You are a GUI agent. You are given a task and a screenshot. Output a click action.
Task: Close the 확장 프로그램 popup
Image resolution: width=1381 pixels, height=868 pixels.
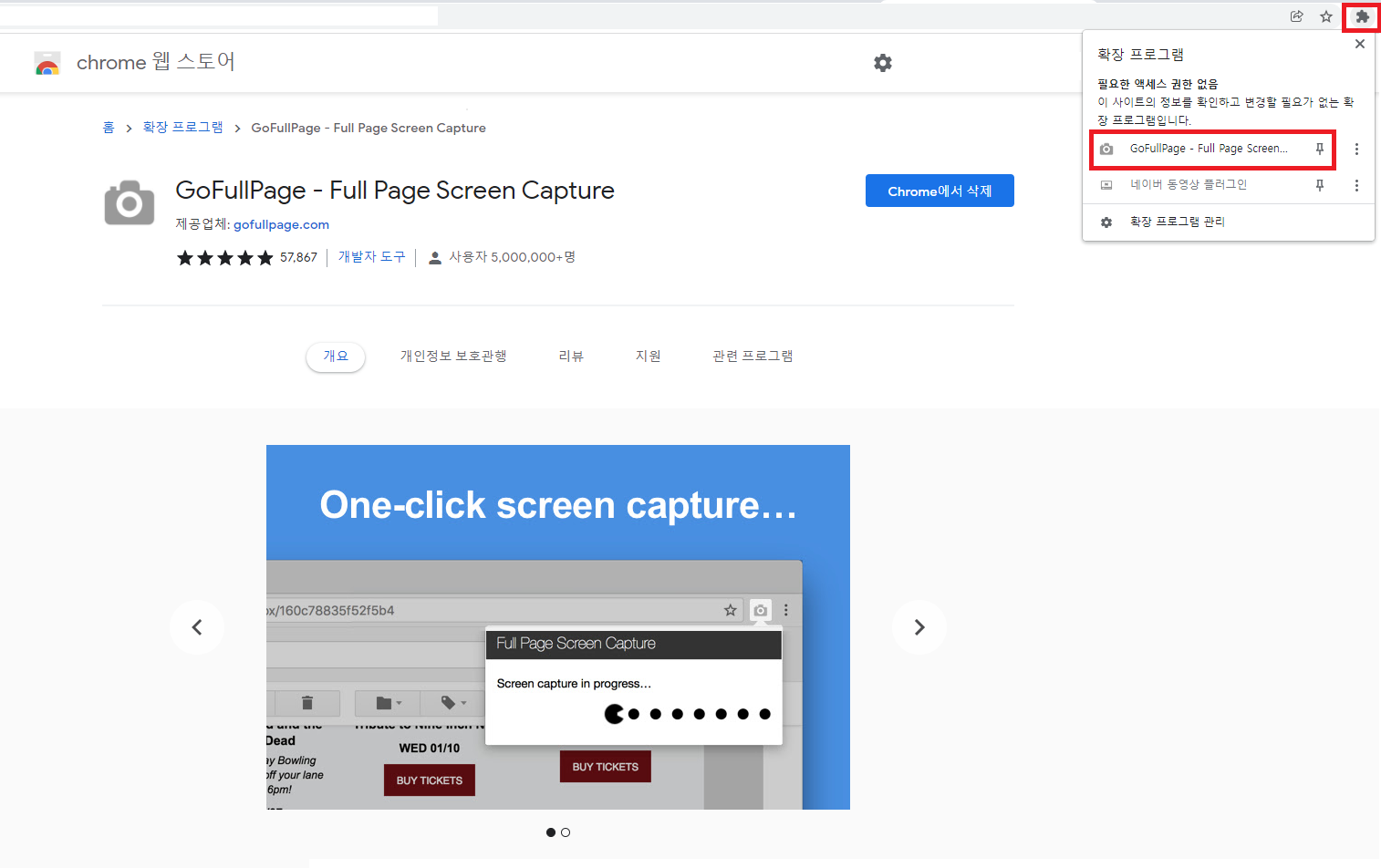click(1360, 44)
